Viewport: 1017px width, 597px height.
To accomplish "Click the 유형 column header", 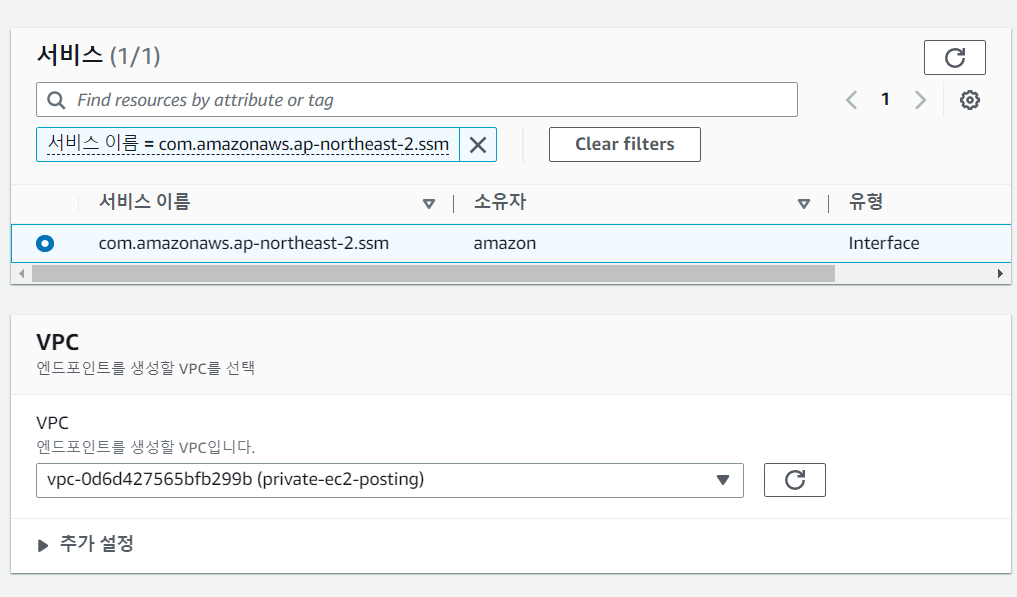I will [866, 202].
